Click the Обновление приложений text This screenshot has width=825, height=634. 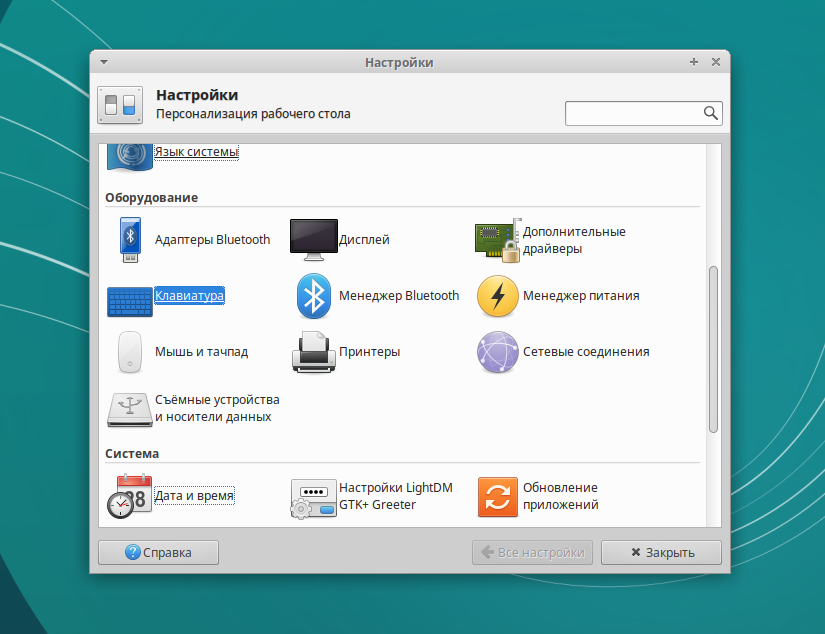pos(561,496)
